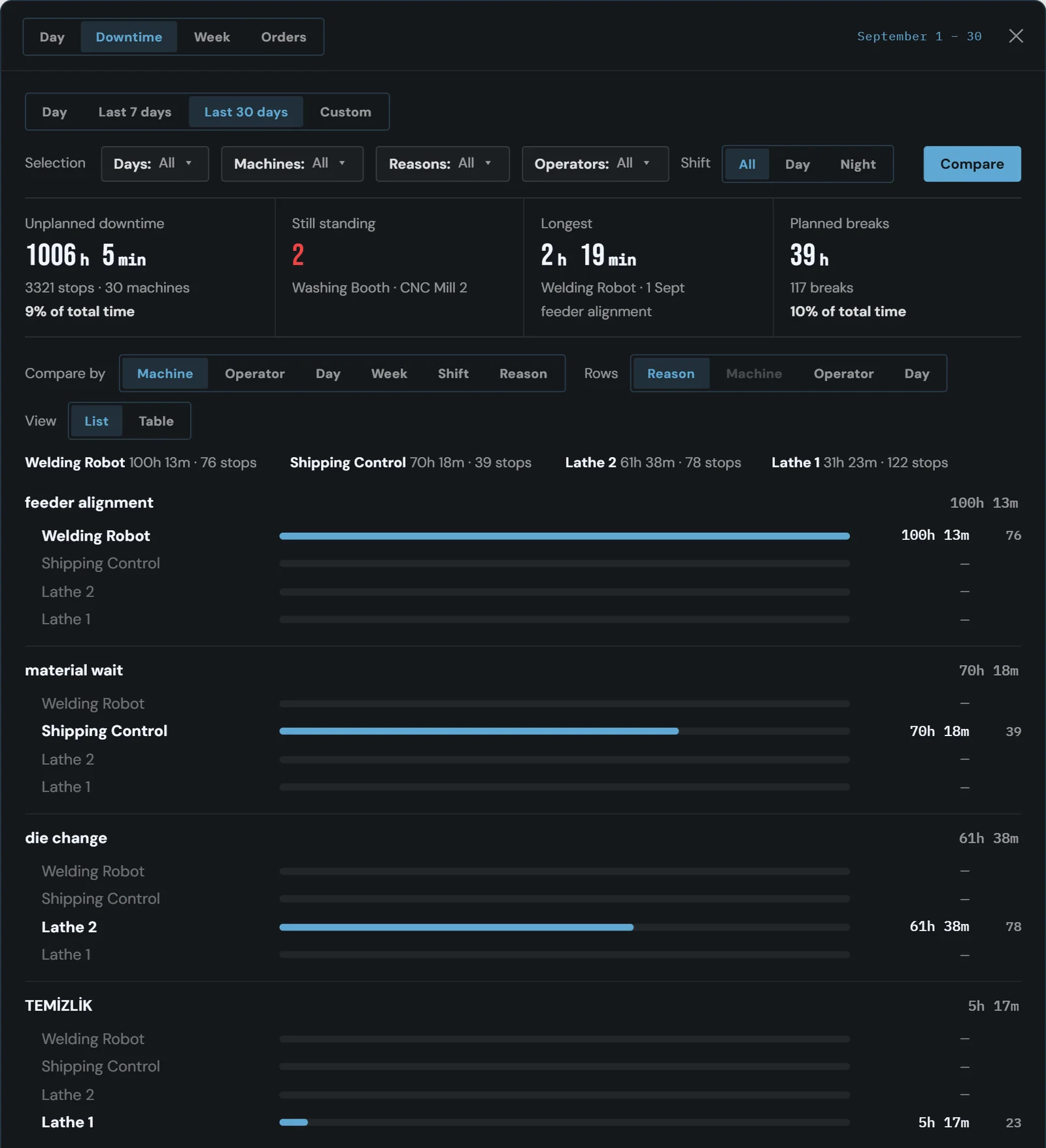Close the downtime panel with X icon
Image resolution: width=1046 pixels, height=1148 pixels.
point(1015,36)
